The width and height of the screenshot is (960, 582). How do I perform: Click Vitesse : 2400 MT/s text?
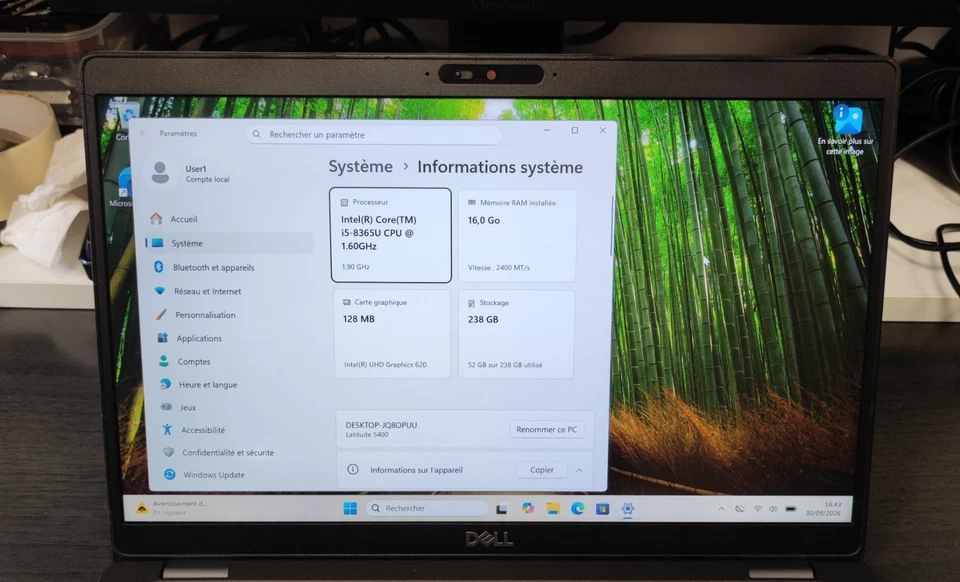tap(499, 267)
